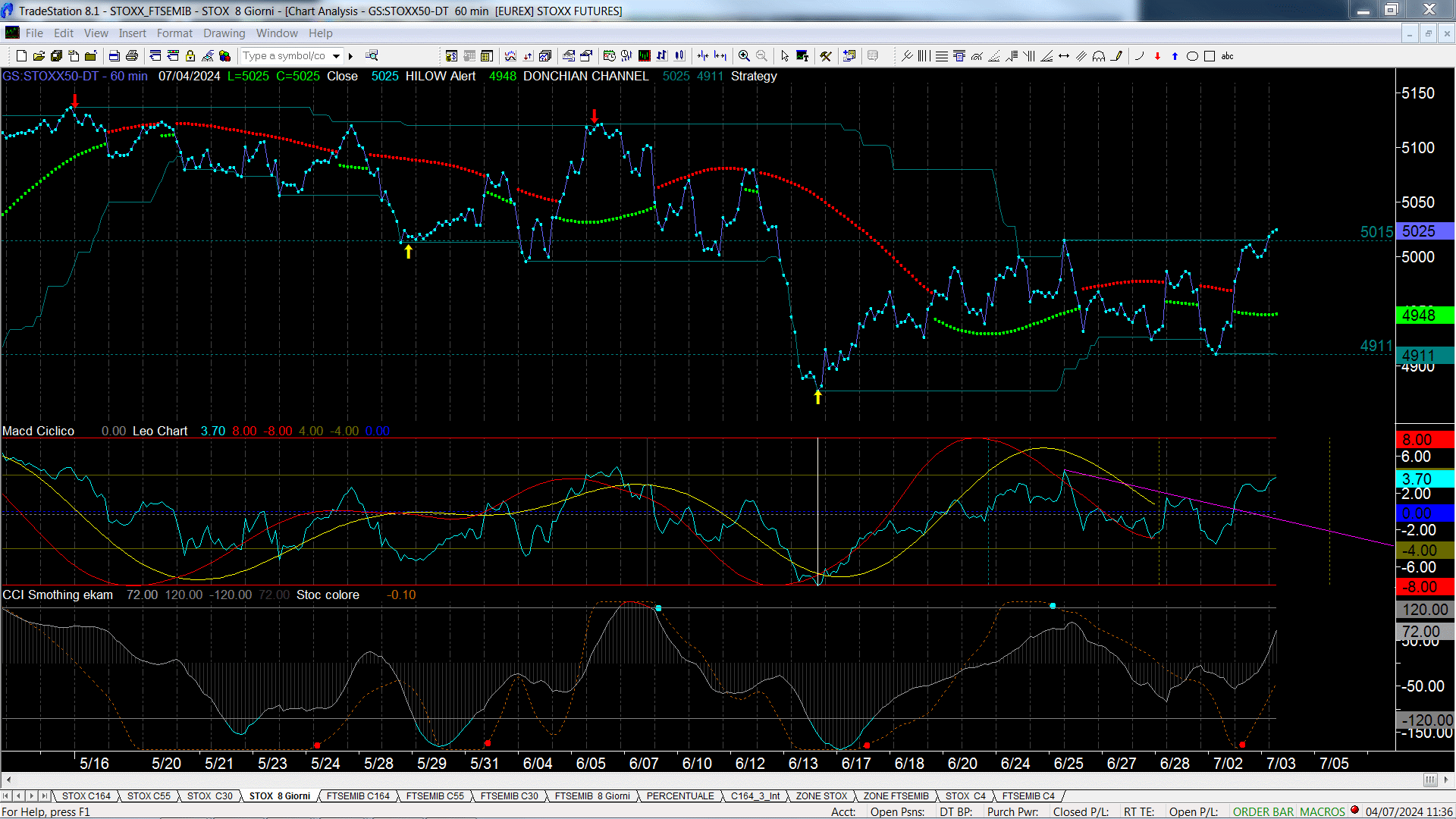Open the Window menu
This screenshot has width=1456, height=819.
tap(277, 33)
